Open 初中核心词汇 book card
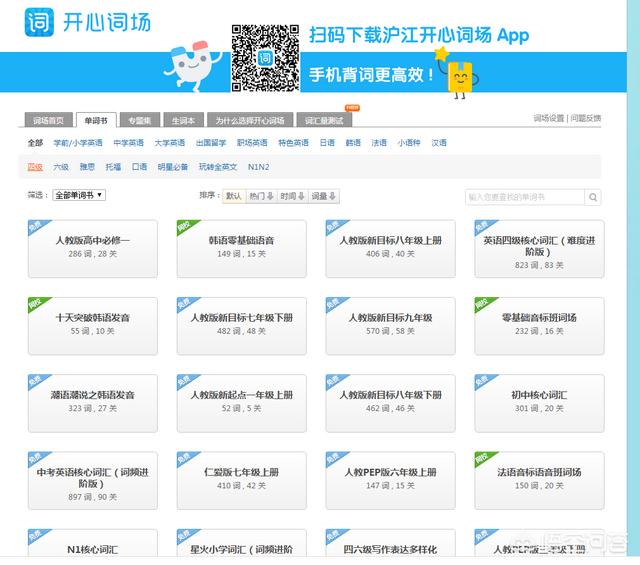The height and width of the screenshot is (565, 640). 539,403
